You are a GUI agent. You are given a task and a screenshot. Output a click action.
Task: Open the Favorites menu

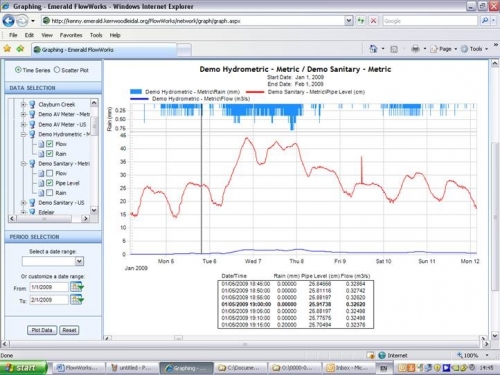(71, 35)
